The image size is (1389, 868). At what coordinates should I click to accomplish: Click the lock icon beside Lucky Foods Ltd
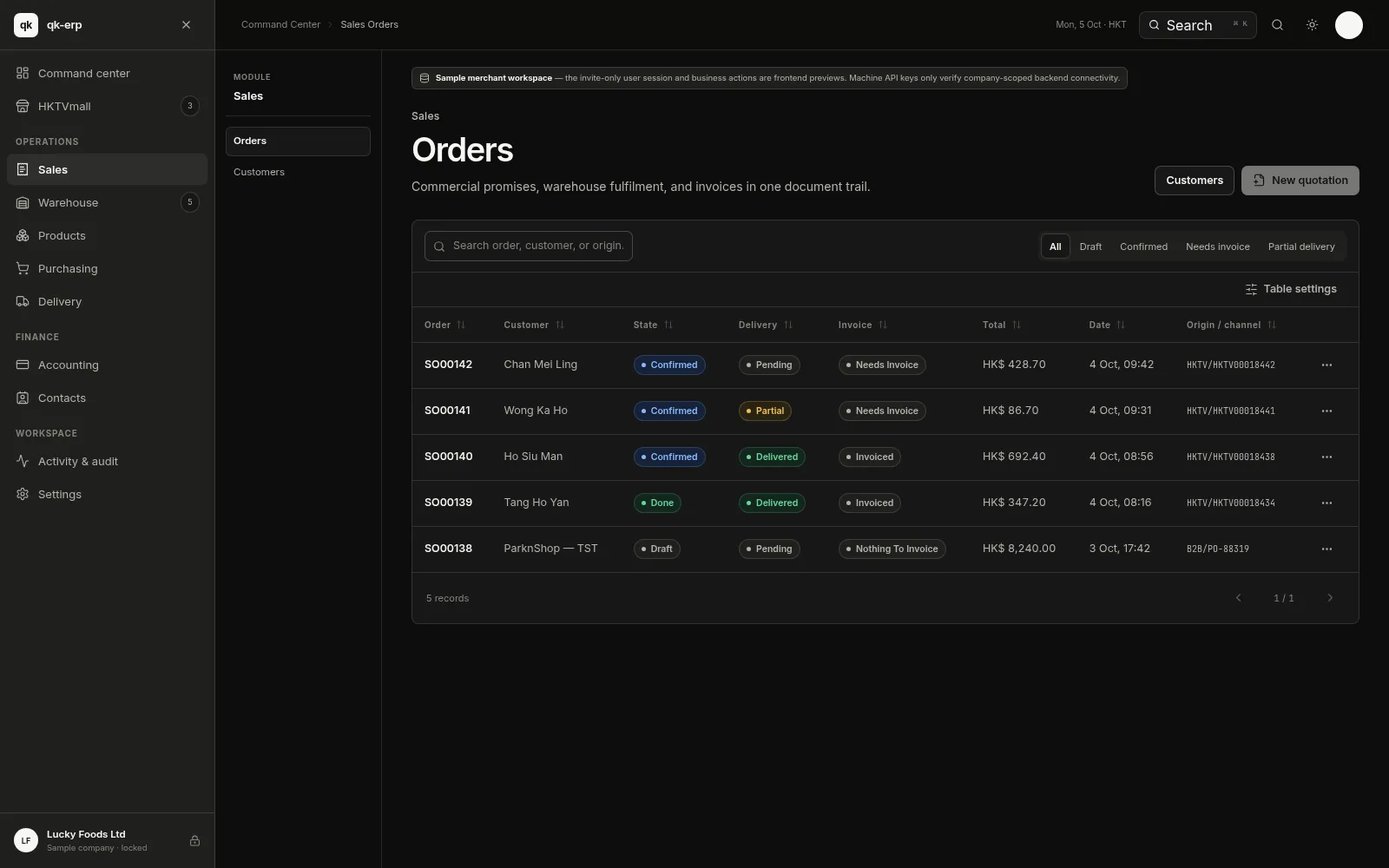(194, 840)
